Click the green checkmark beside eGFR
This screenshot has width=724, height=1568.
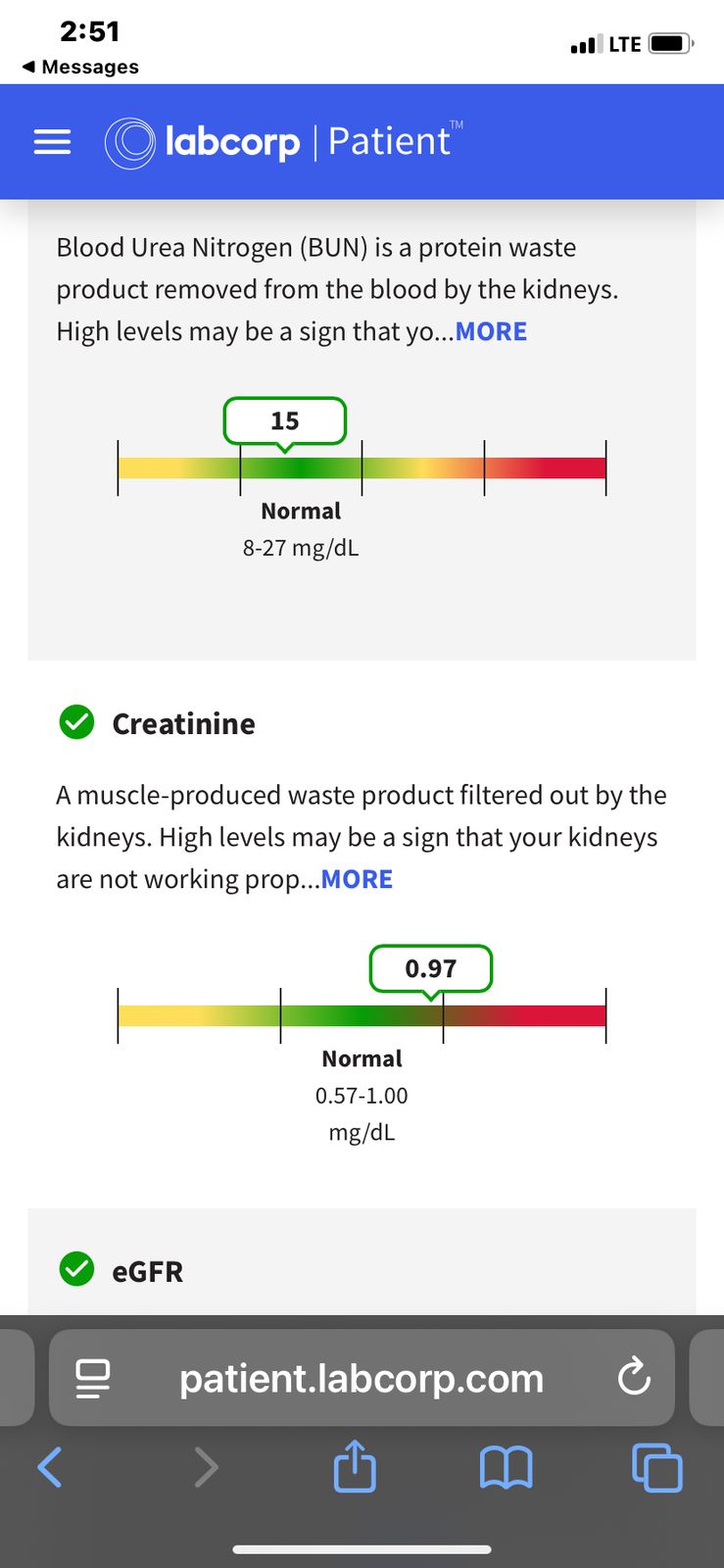coord(76,1269)
